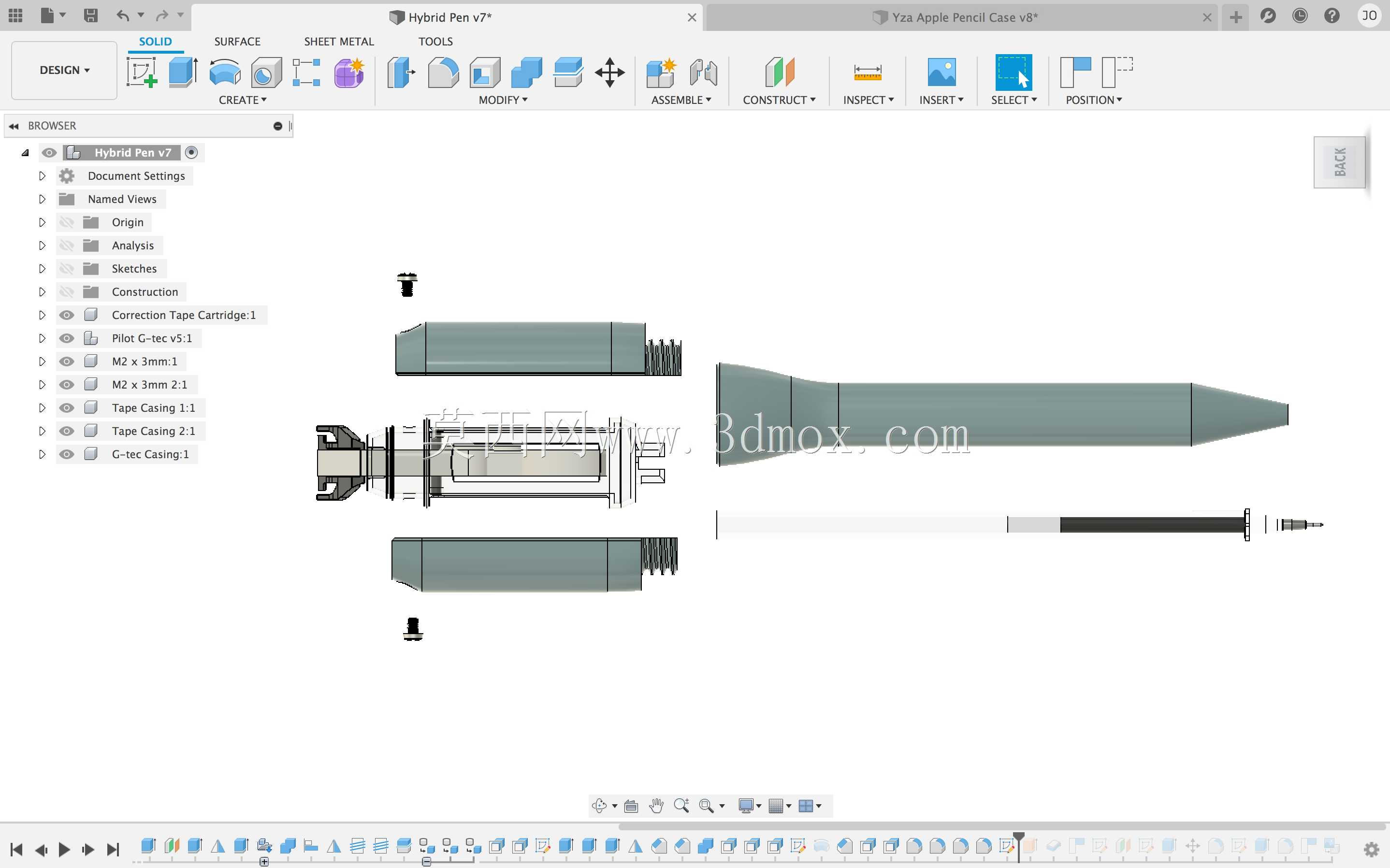Click the Look At icon
The image size is (1390, 868).
tap(631, 806)
